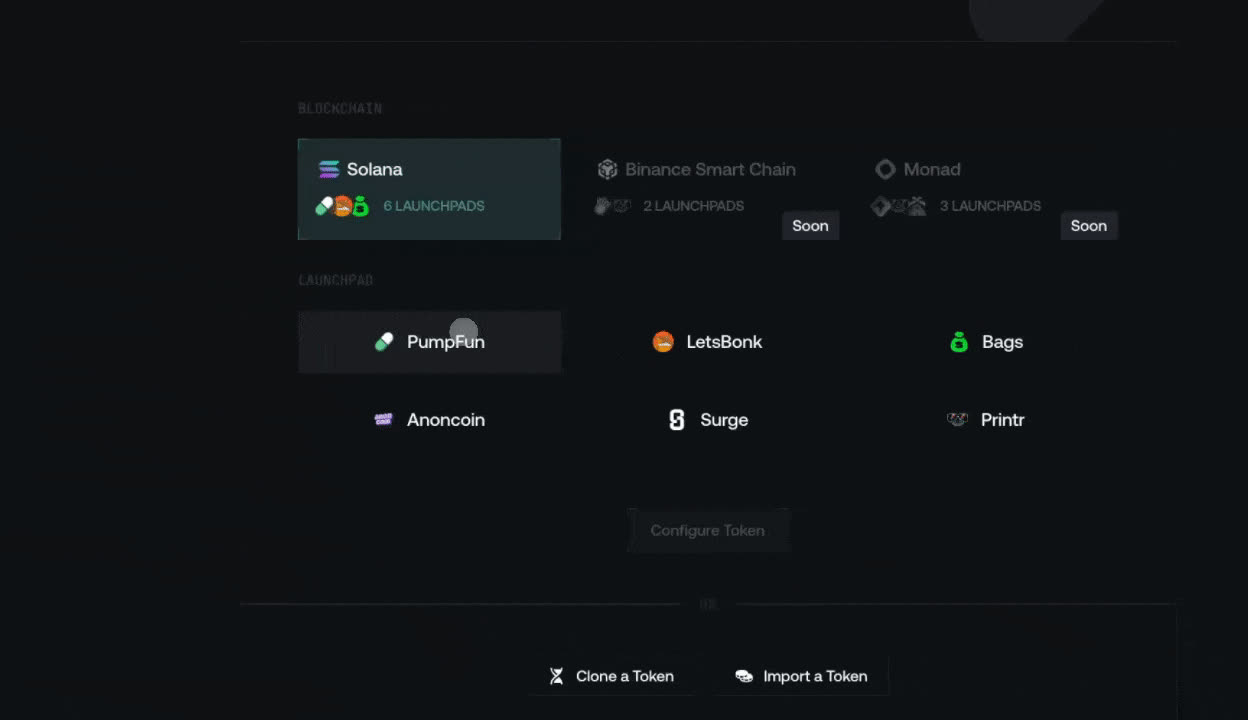Select the Solana blockchain card

(x=429, y=189)
